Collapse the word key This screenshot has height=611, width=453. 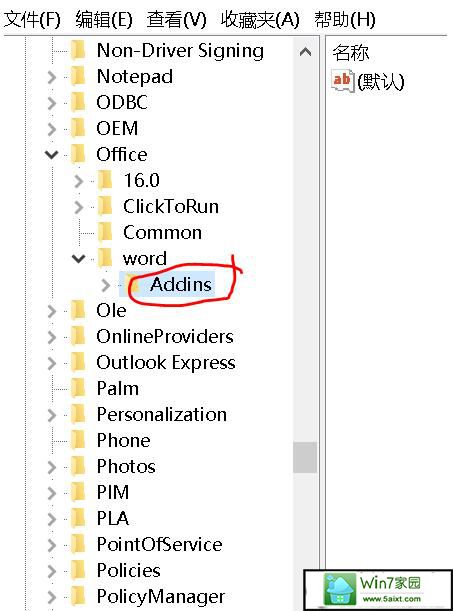tap(78, 259)
